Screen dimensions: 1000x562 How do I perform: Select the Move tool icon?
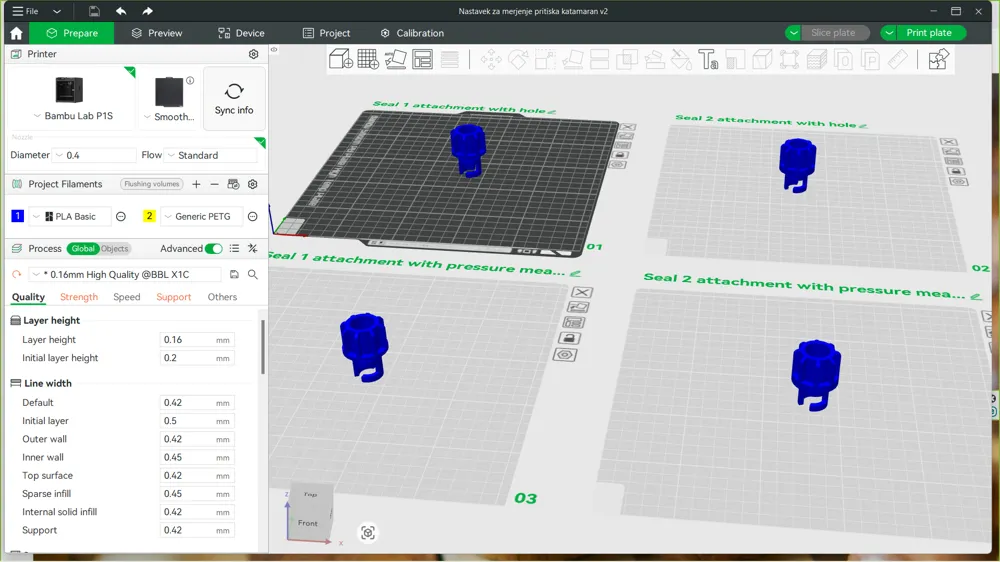[491, 59]
